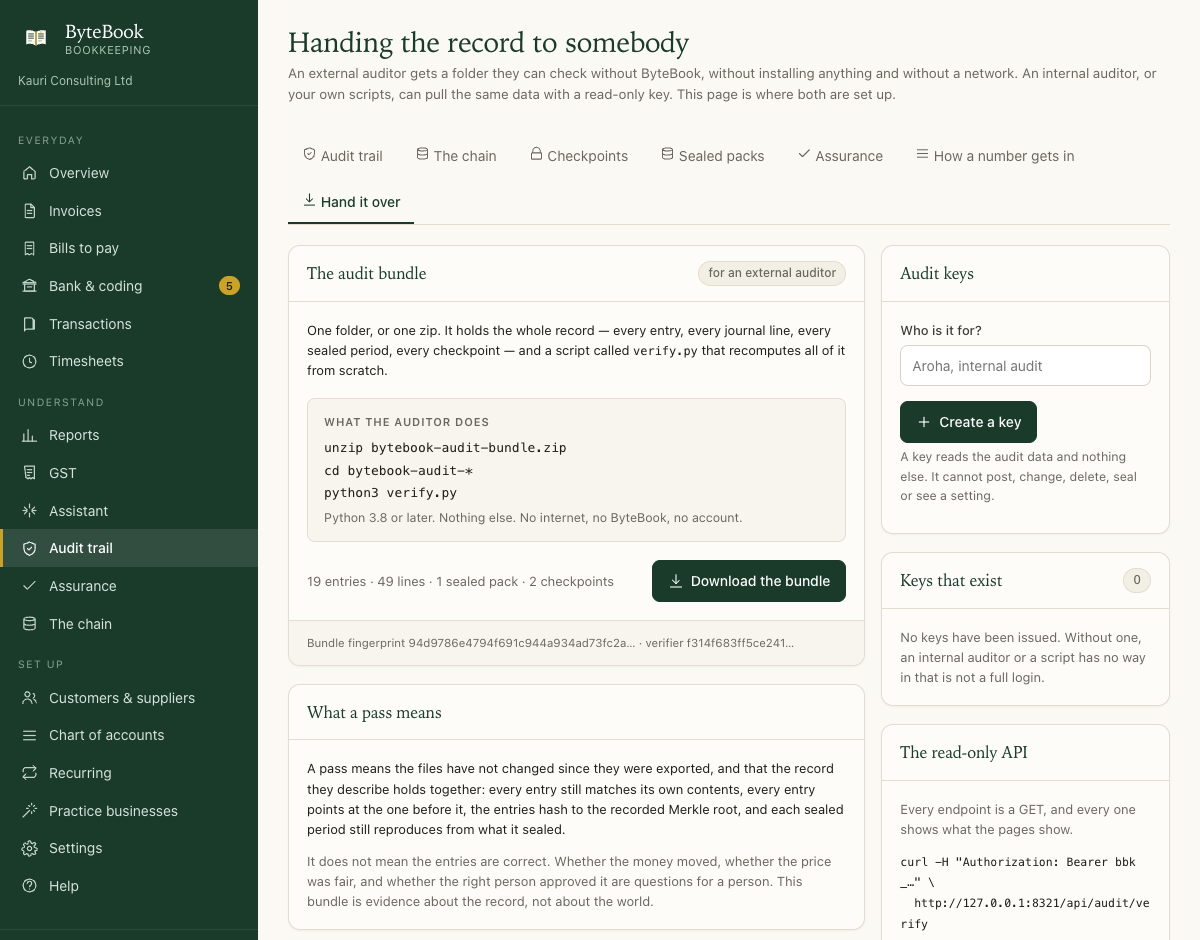The image size is (1200, 940).
Task: Click the Bills to pay receipt icon
Action: pos(30,248)
